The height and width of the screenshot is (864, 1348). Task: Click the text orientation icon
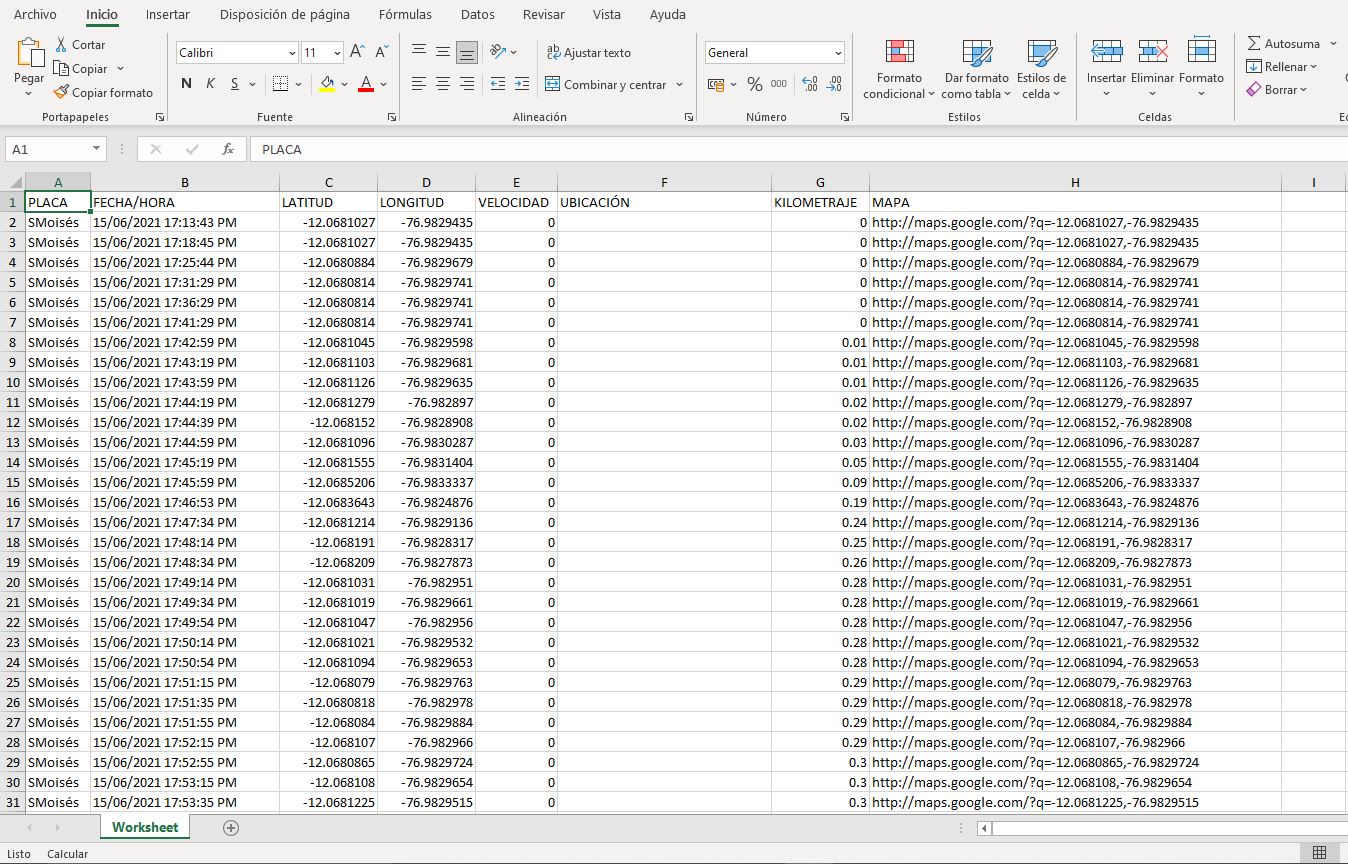[500, 52]
